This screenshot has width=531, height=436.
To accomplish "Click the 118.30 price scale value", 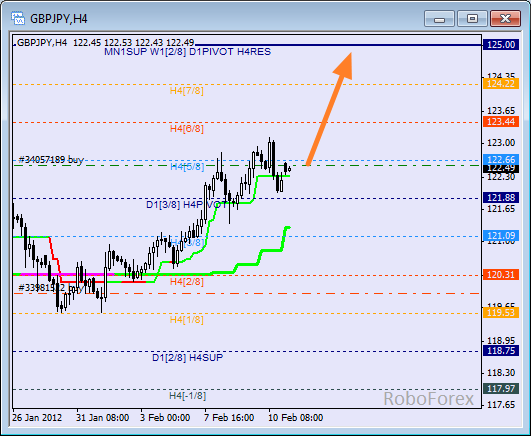I will (501, 373).
